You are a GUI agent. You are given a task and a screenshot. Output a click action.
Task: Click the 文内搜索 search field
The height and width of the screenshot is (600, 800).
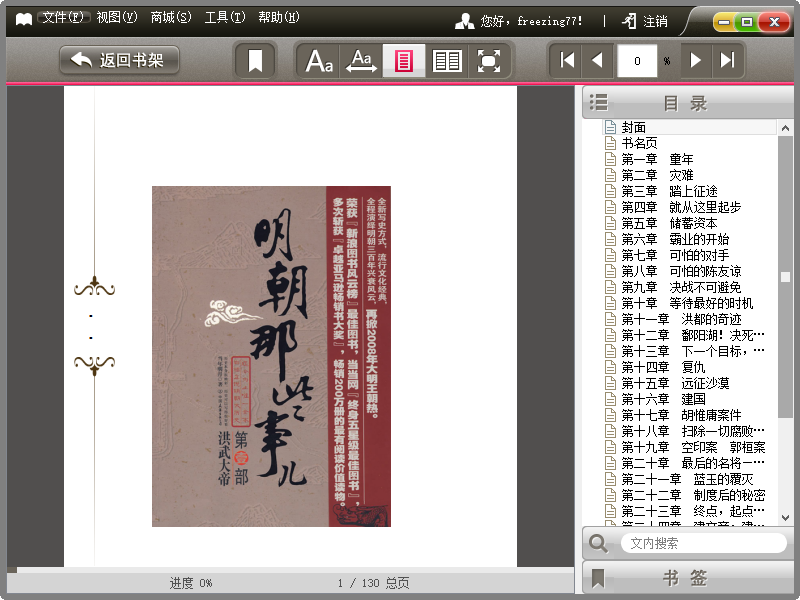[704, 543]
